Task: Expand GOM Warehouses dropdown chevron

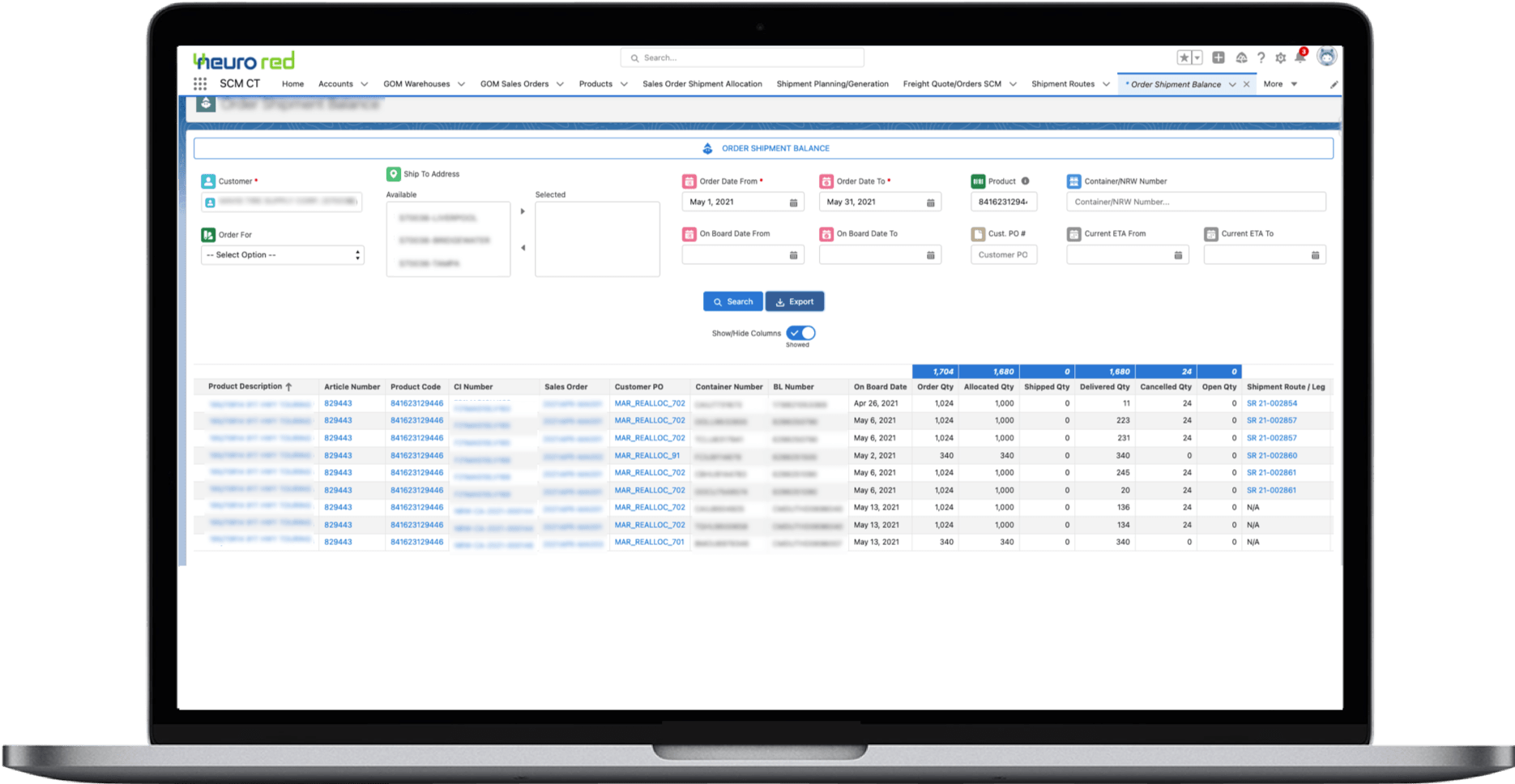Action: coord(461,84)
